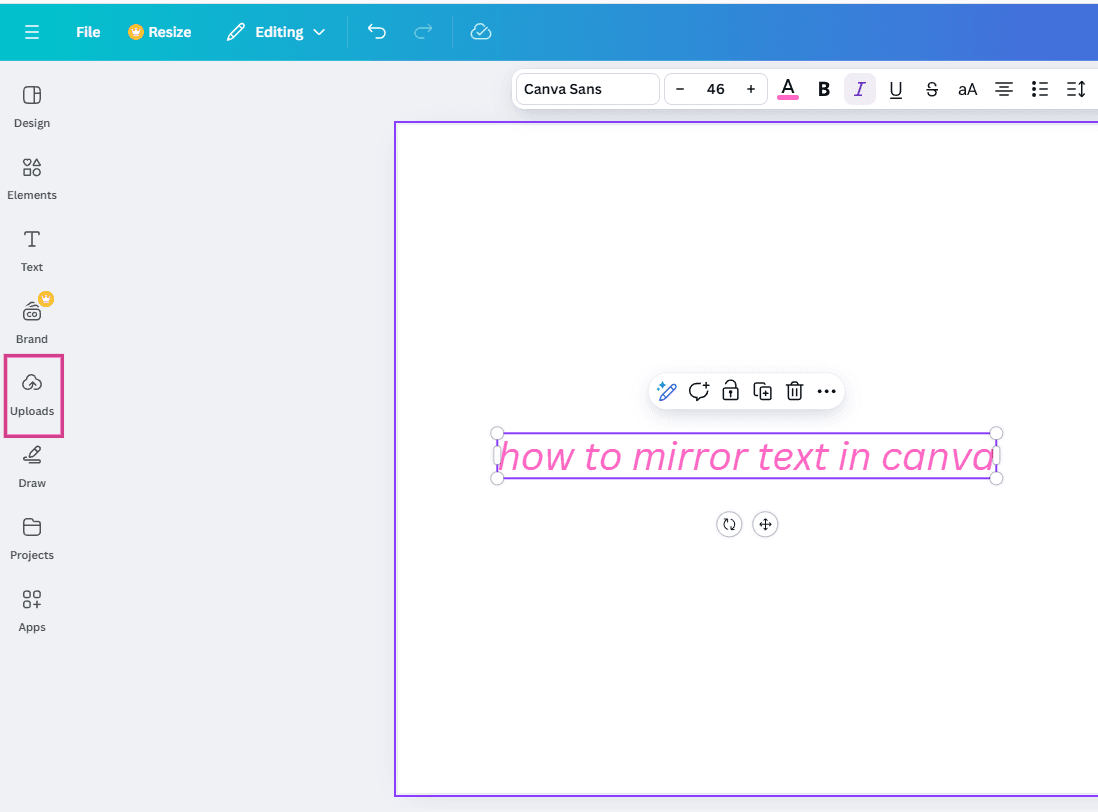Screen dimensions: 1098x812
Task: Toggle bold formatting
Action: click(824, 90)
